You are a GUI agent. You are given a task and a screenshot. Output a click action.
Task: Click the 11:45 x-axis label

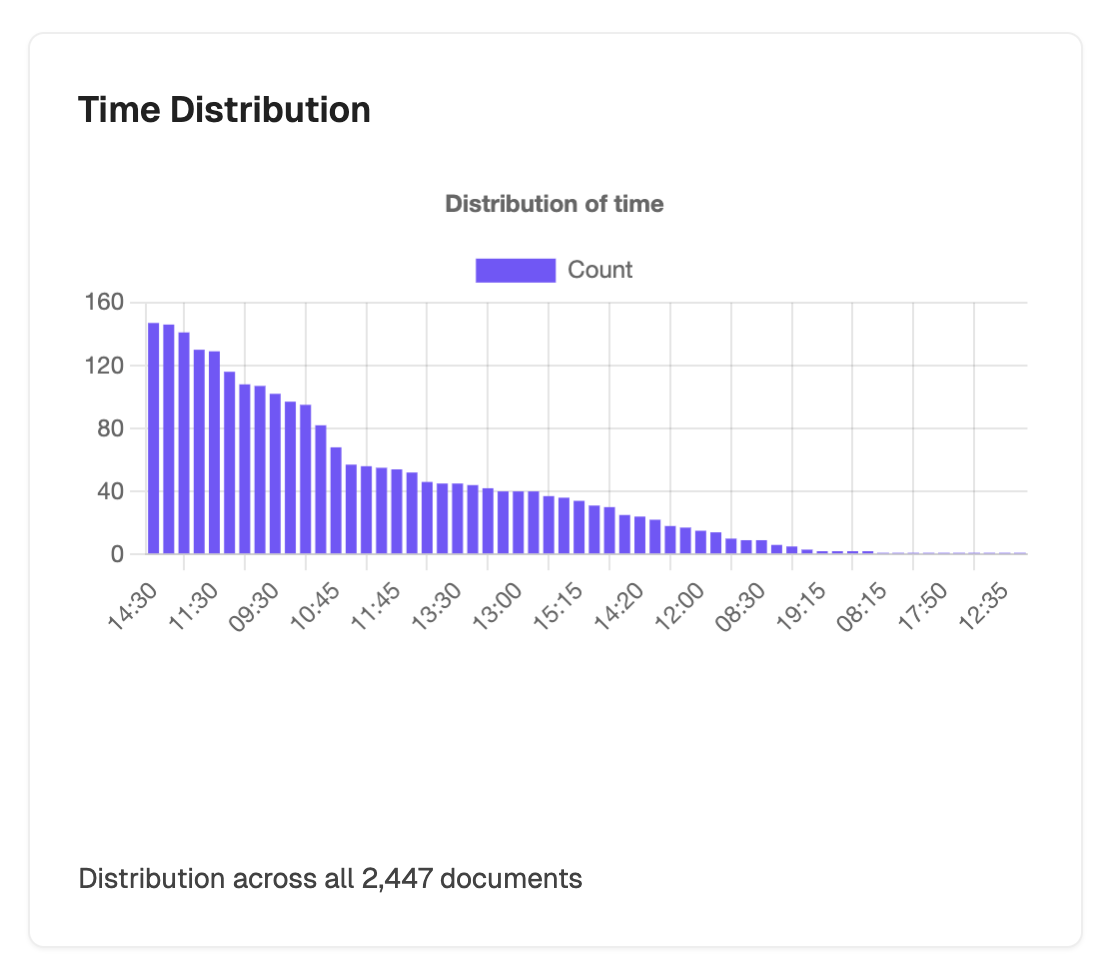[376, 606]
